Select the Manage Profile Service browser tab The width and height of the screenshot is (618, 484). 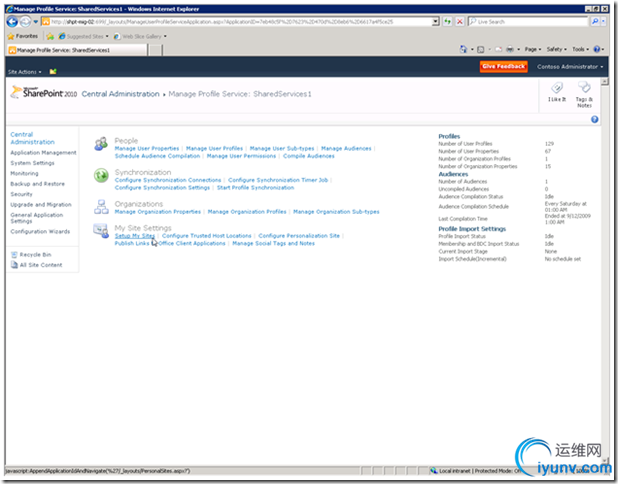pyautogui.click(x=77, y=50)
